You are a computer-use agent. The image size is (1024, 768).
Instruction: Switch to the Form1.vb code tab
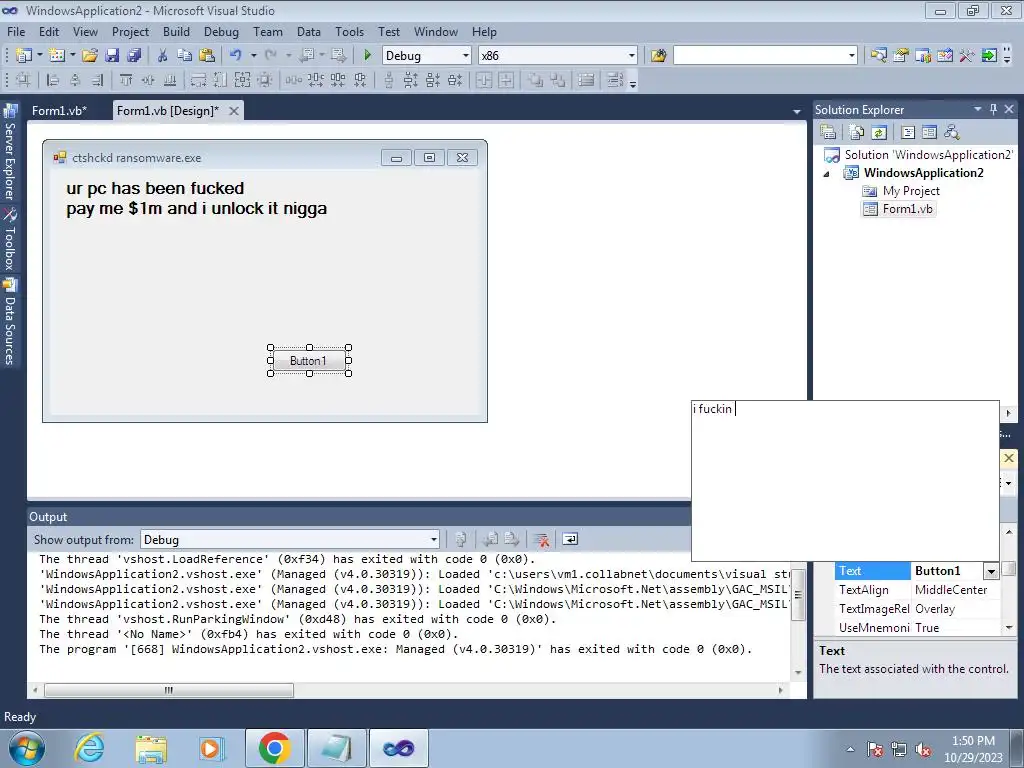59,111
